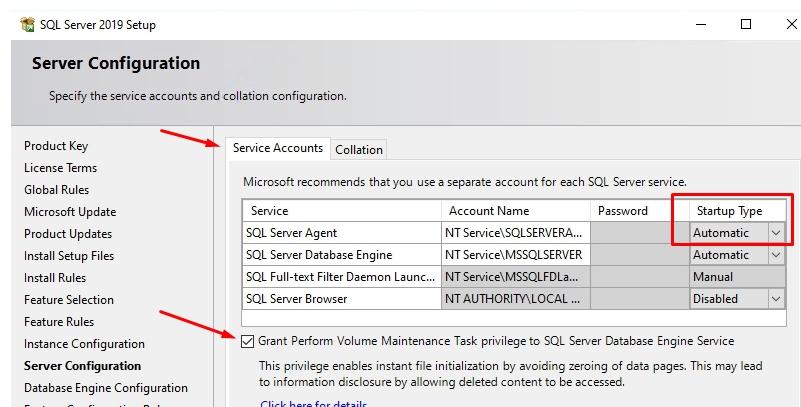This screenshot has height=407, width=801.
Task: Switch to the Collation tab
Action: (x=359, y=150)
